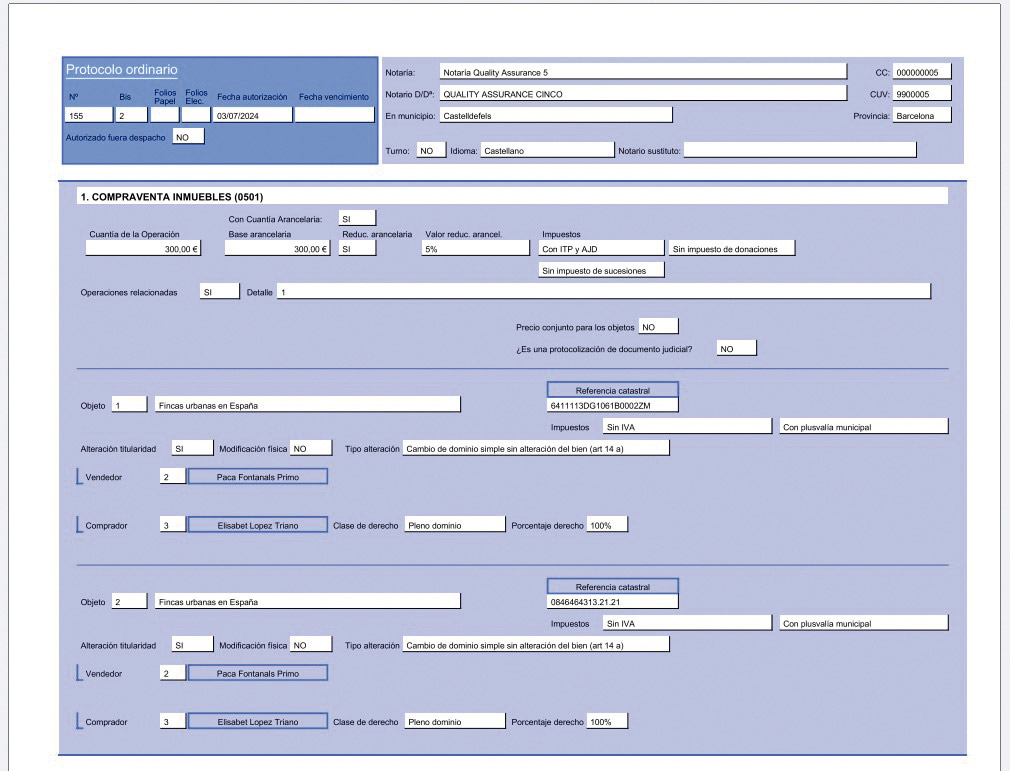
Task: Click the empty Notario sustituto field
Action: (x=799, y=150)
